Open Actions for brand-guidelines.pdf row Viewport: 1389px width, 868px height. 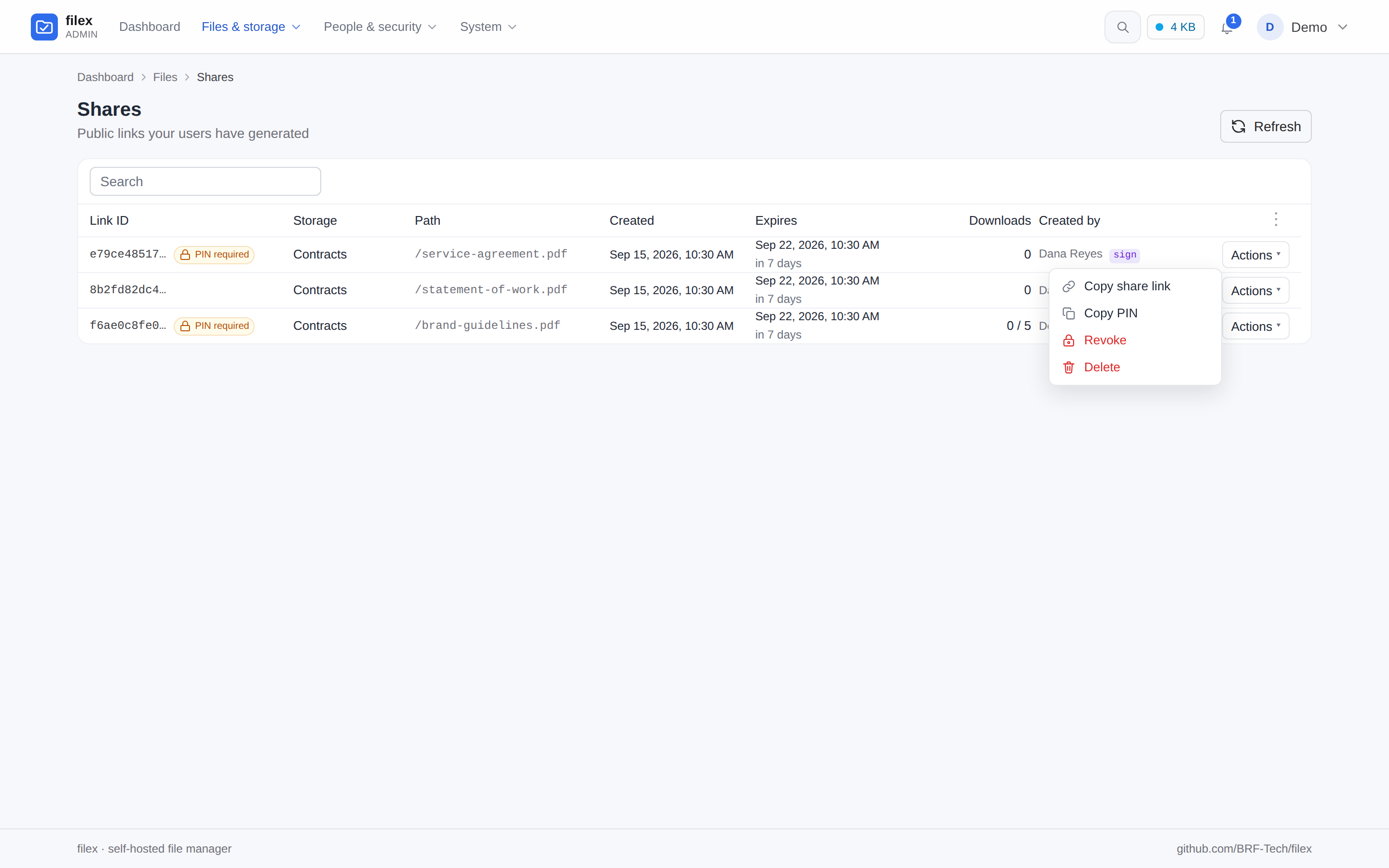tap(1255, 326)
